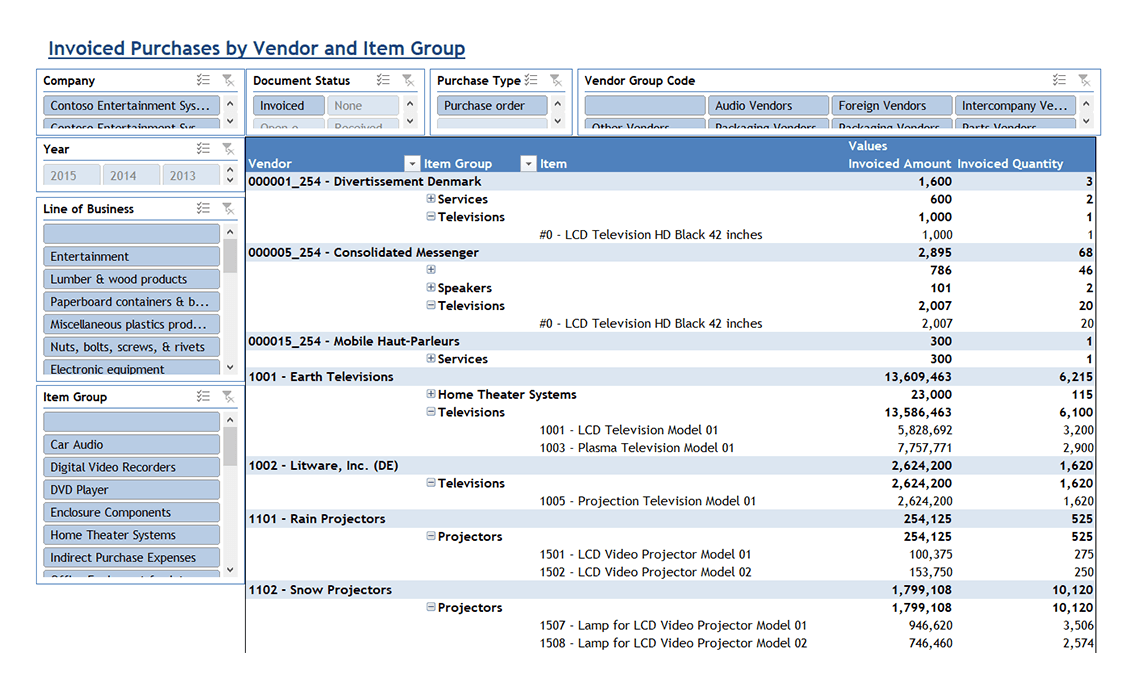Select item 1003 - Plasma Television Model 01

pos(637,447)
